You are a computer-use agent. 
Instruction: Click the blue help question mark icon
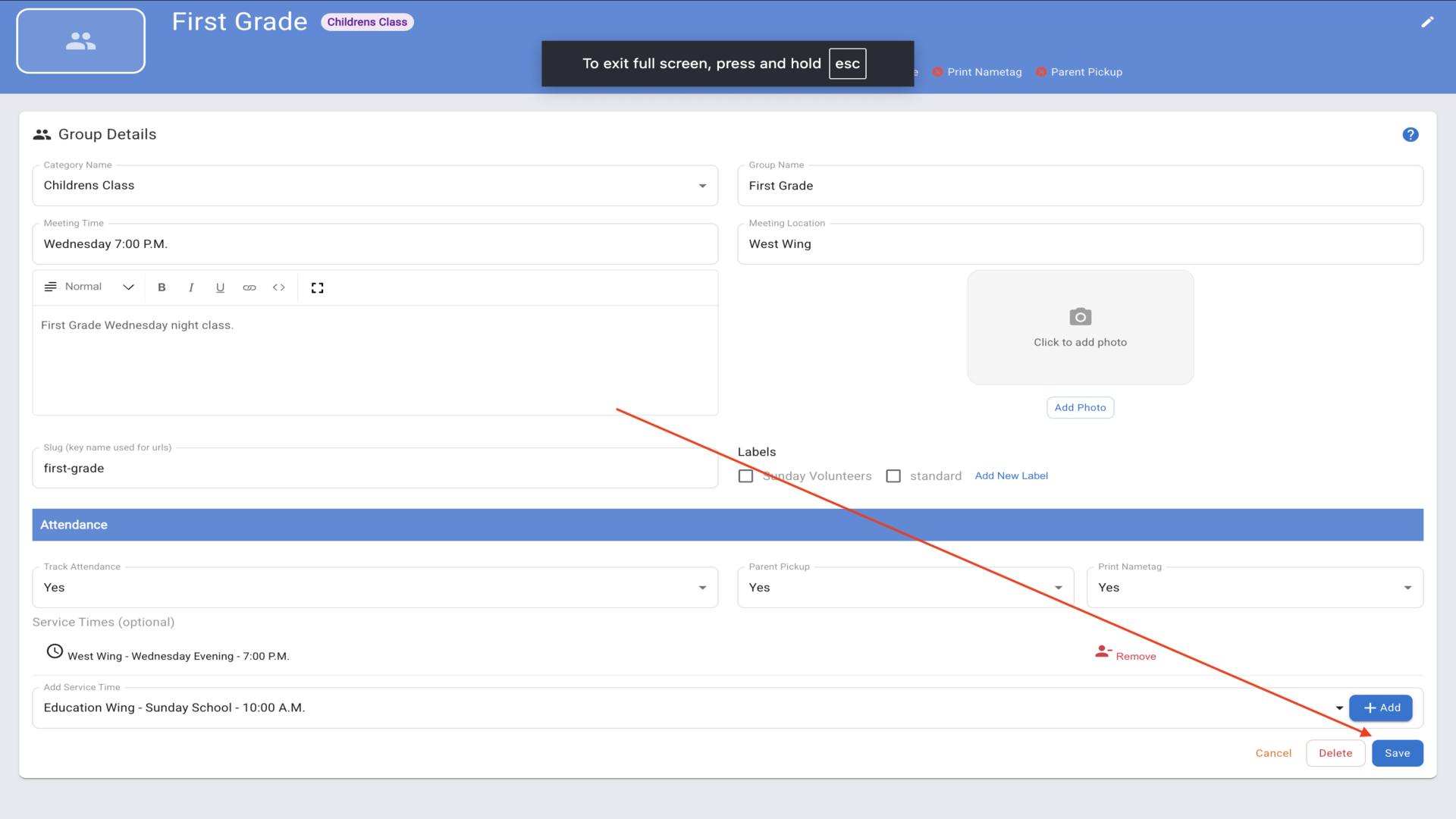click(1410, 135)
